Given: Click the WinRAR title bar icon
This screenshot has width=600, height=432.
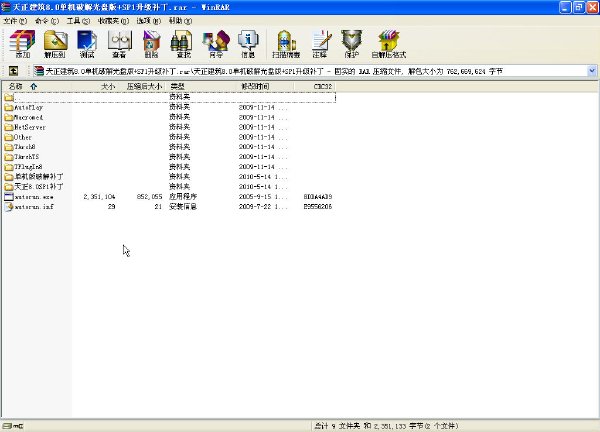Looking at the screenshot, I should (x=6, y=7).
